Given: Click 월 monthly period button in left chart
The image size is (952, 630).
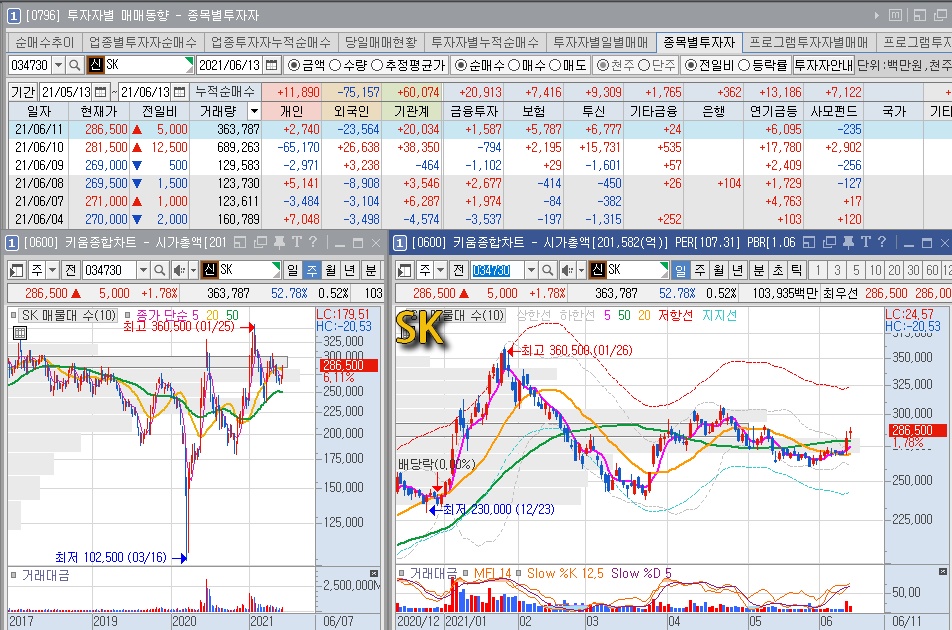Looking at the screenshot, I should [x=330, y=270].
